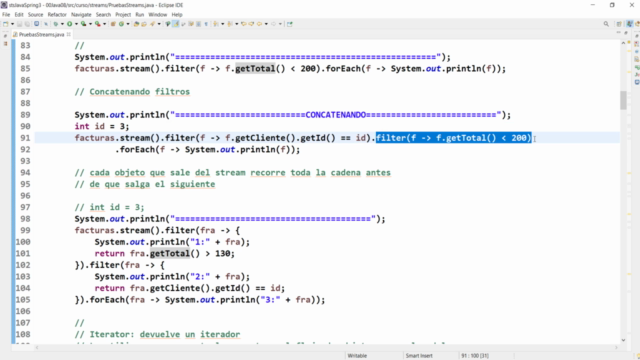
Task: Click the Open Type icon
Action: pos(136,24)
